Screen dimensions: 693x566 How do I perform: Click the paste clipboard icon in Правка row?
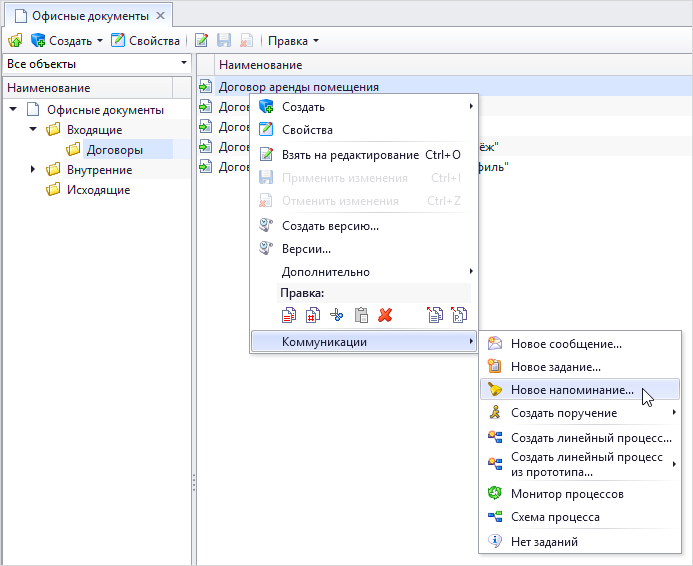361,316
